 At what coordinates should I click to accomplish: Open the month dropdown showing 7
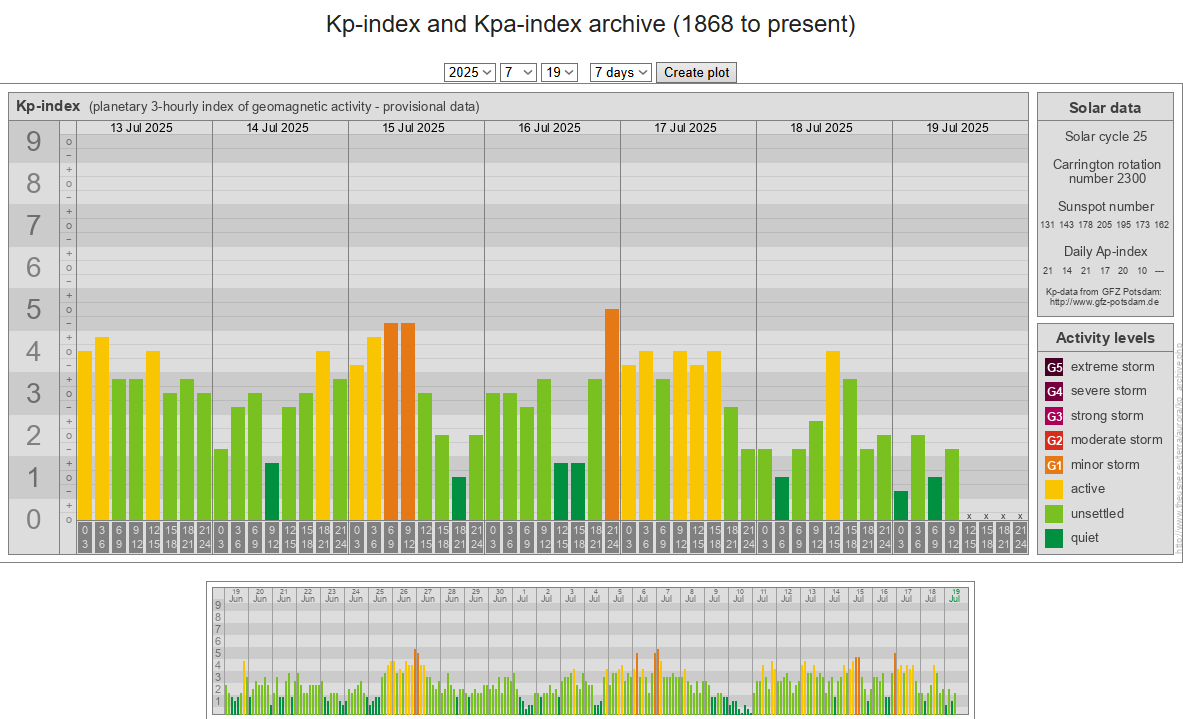pyautogui.click(x=518, y=72)
